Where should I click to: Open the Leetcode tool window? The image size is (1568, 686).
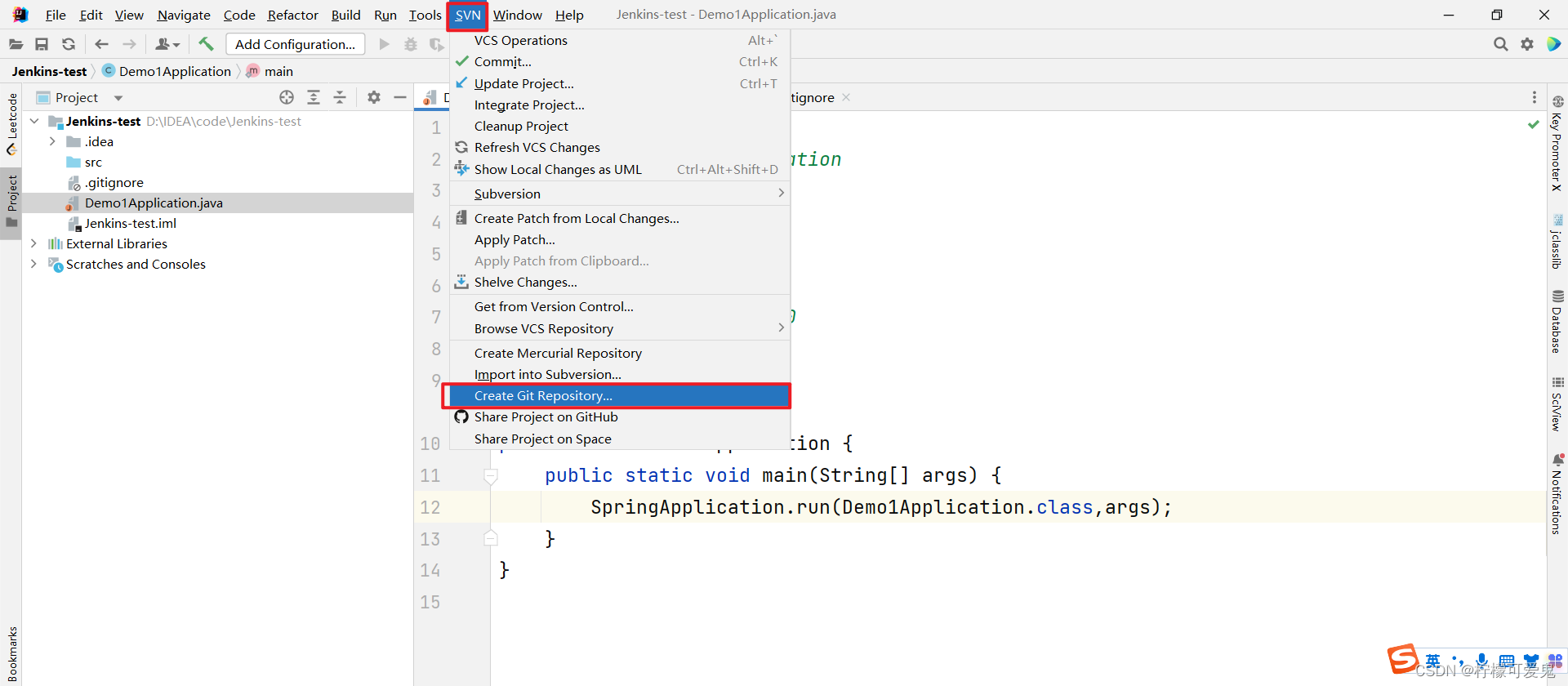[x=11, y=123]
